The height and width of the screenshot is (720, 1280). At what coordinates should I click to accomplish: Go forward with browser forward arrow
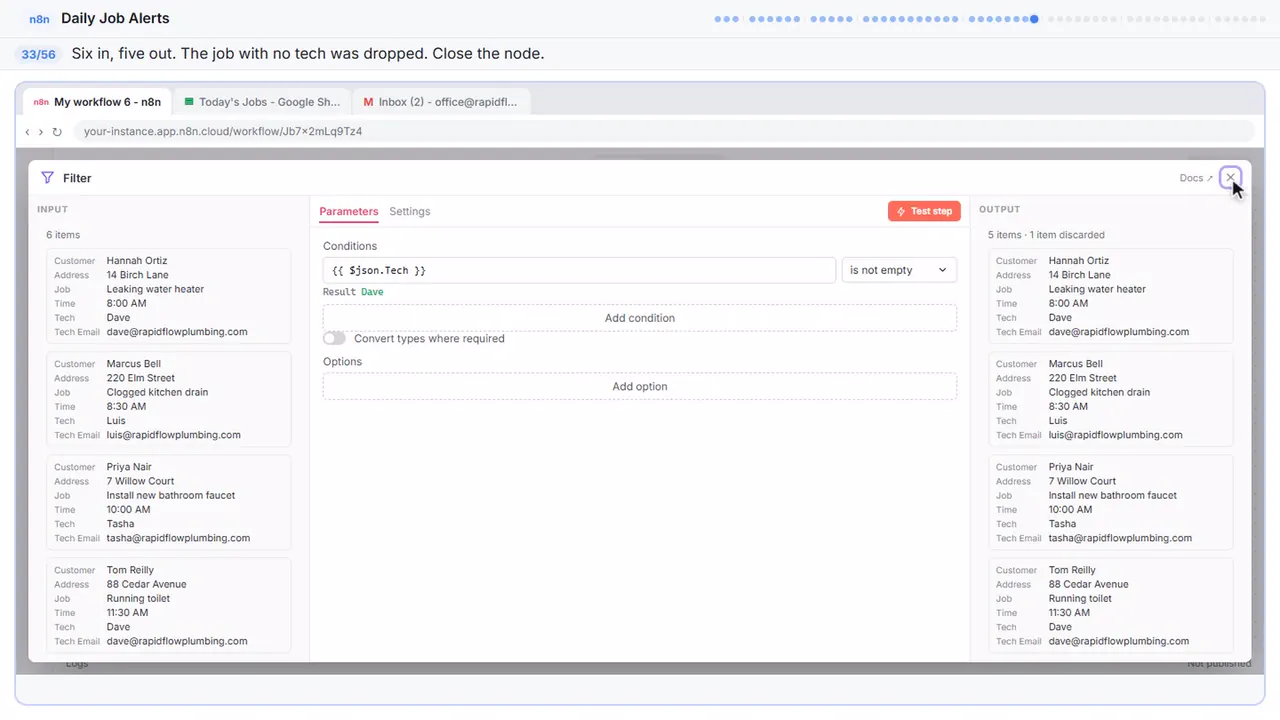41,131
